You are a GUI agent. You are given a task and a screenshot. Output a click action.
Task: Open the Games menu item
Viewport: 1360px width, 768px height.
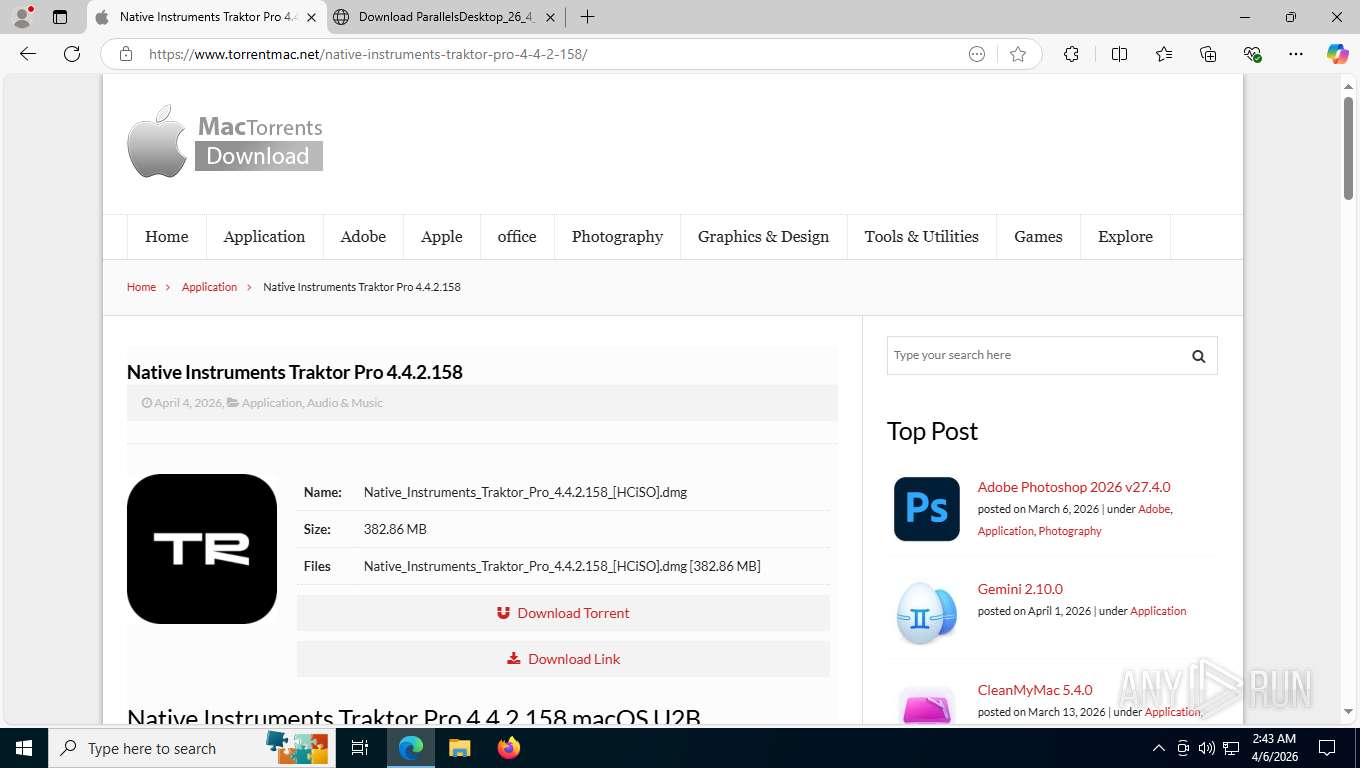(1038, 237)
